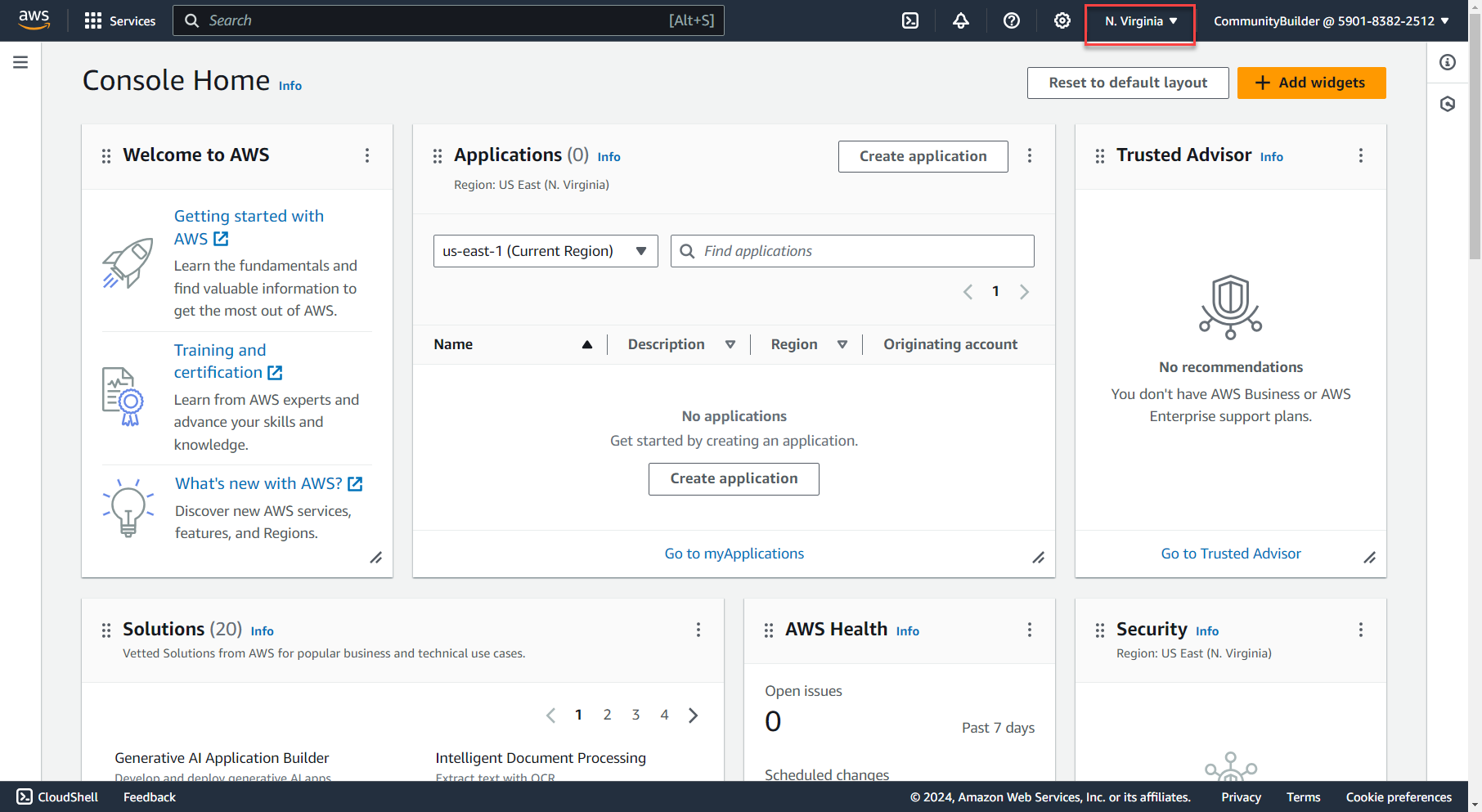Follow the Go to myApplications link
The width and height of the screenshot is (1482, 812).
click(734, 554)
